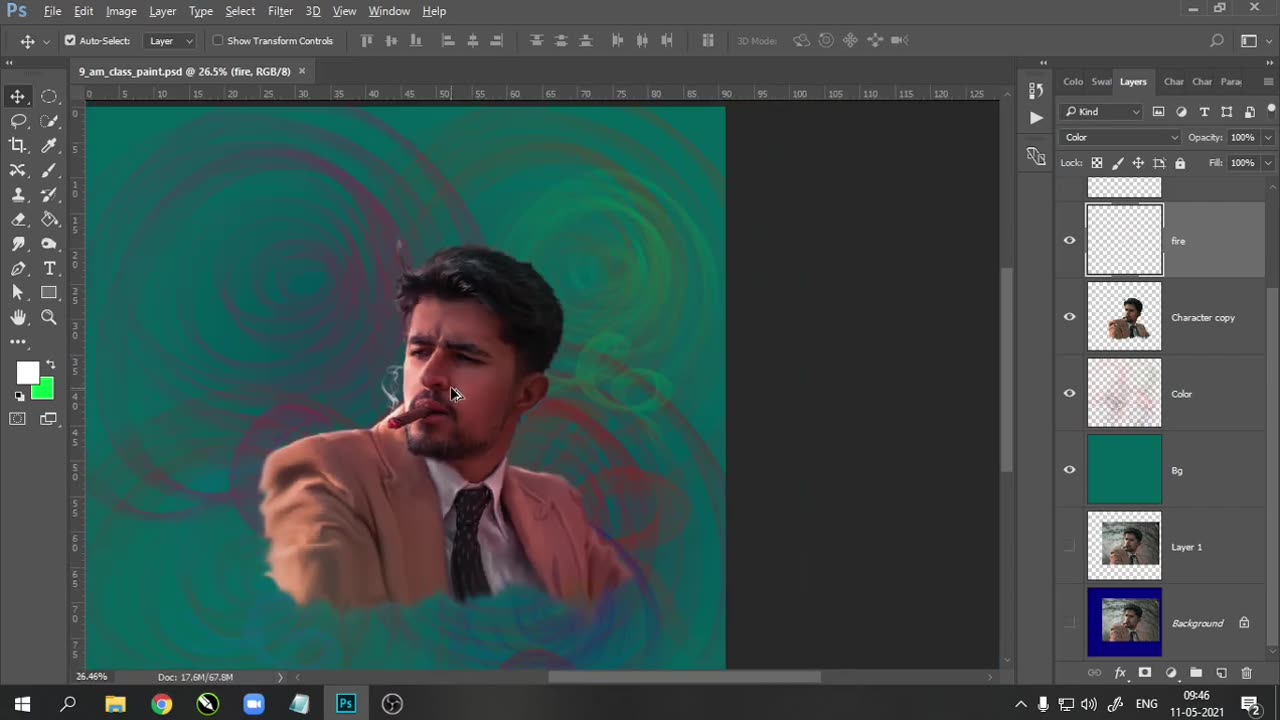Open Google Chrome from the taskbar
This screenshot has height=720, width=1280.
pos(161,704)
